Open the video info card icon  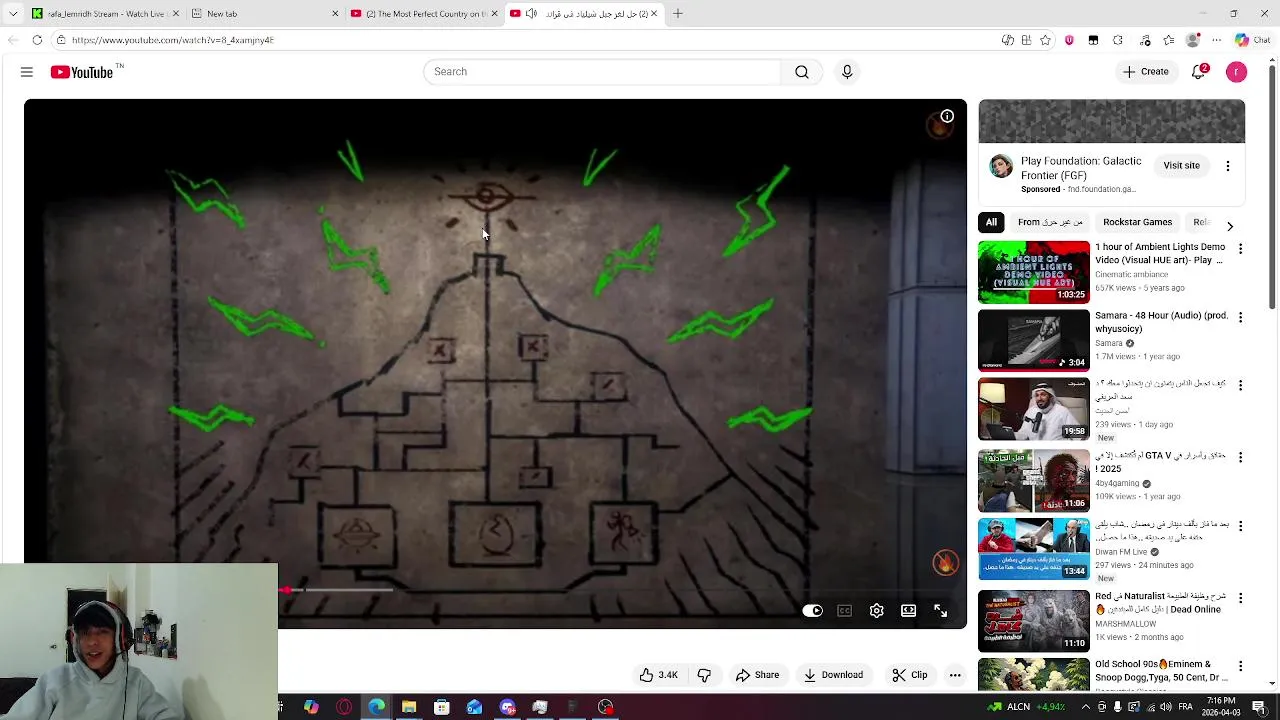point(947,116)
